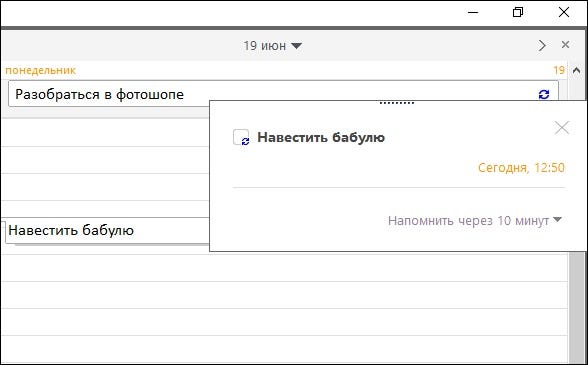Viewport: 588px width, 365px height.
Task: Expand the Напомнить через 10 минут snooze menu
Action: pyautogui.click(x=475, y=221)
